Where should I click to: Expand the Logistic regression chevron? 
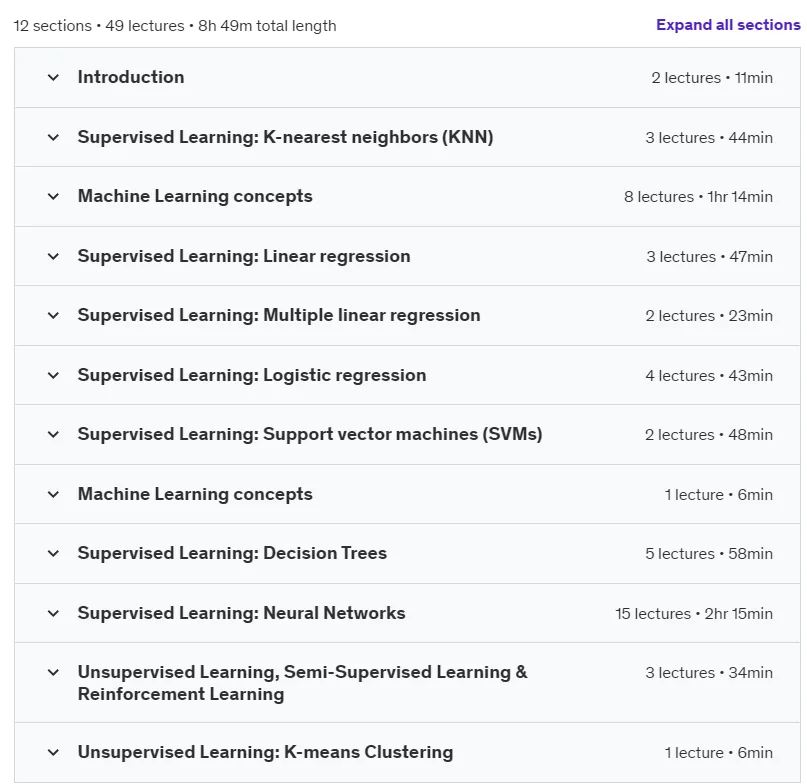[53, 375]
